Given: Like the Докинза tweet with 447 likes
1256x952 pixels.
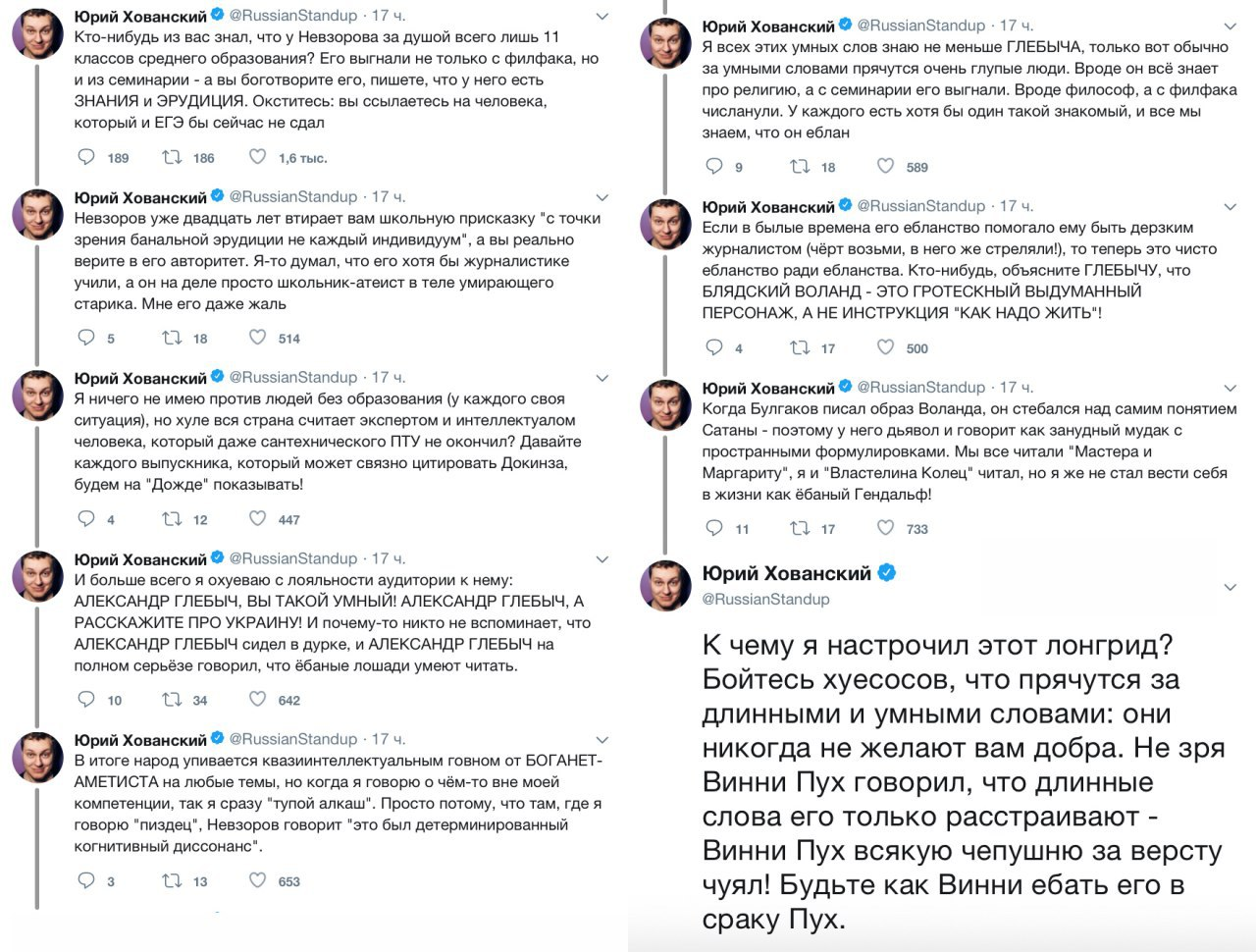Looking at the screenshot, I should 257,519.
